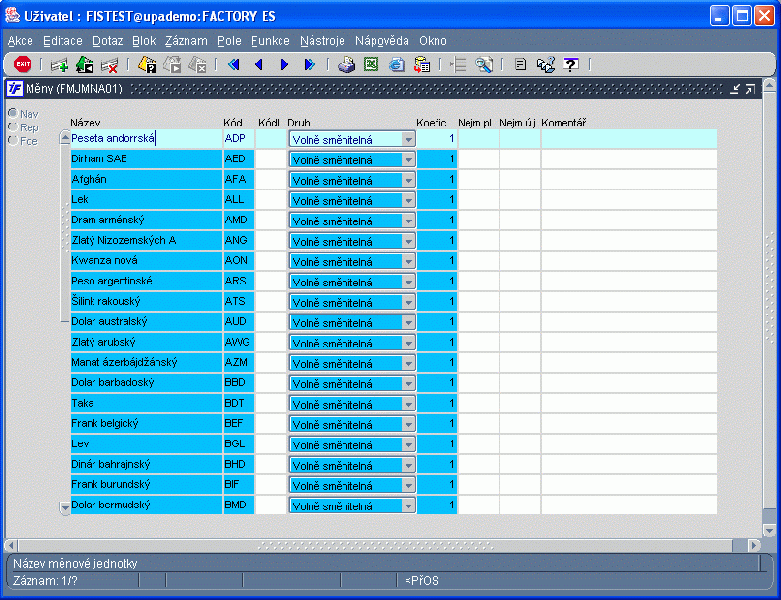This screenshot has height=600, width=781.
Task: Click the Frank burundský name cell
Action: 146,484
